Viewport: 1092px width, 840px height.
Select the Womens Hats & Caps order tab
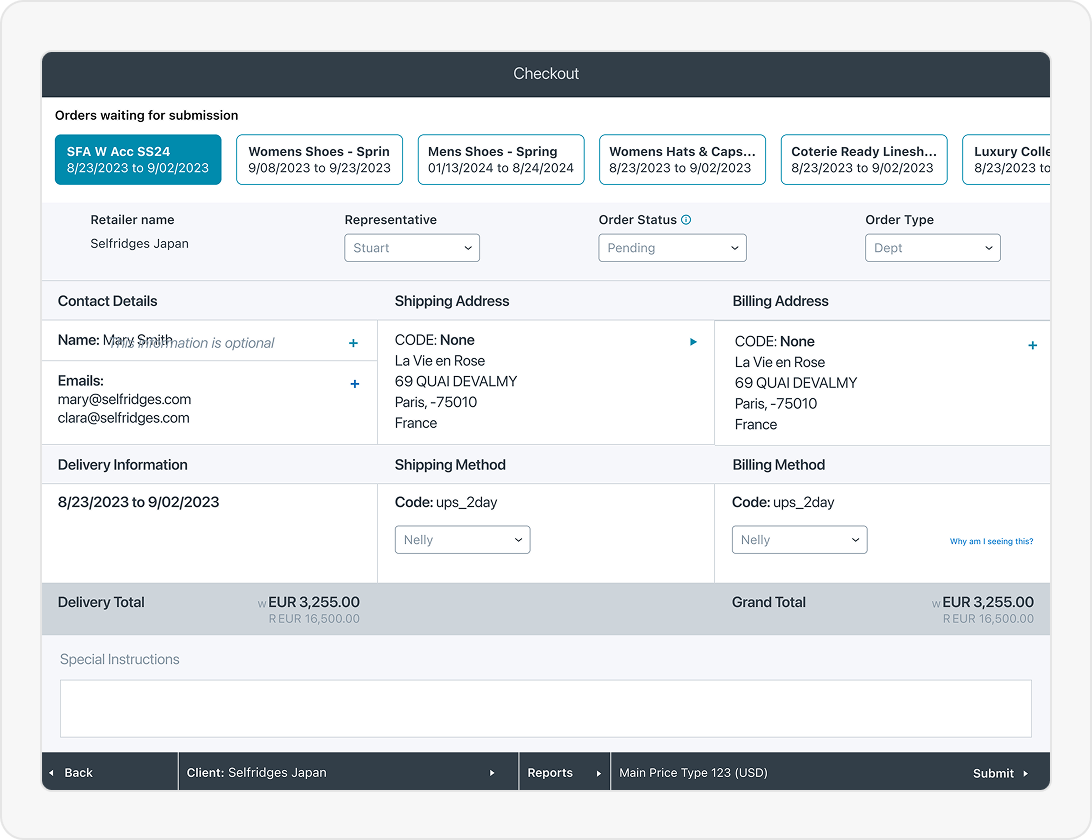click(x=682, y=160)
